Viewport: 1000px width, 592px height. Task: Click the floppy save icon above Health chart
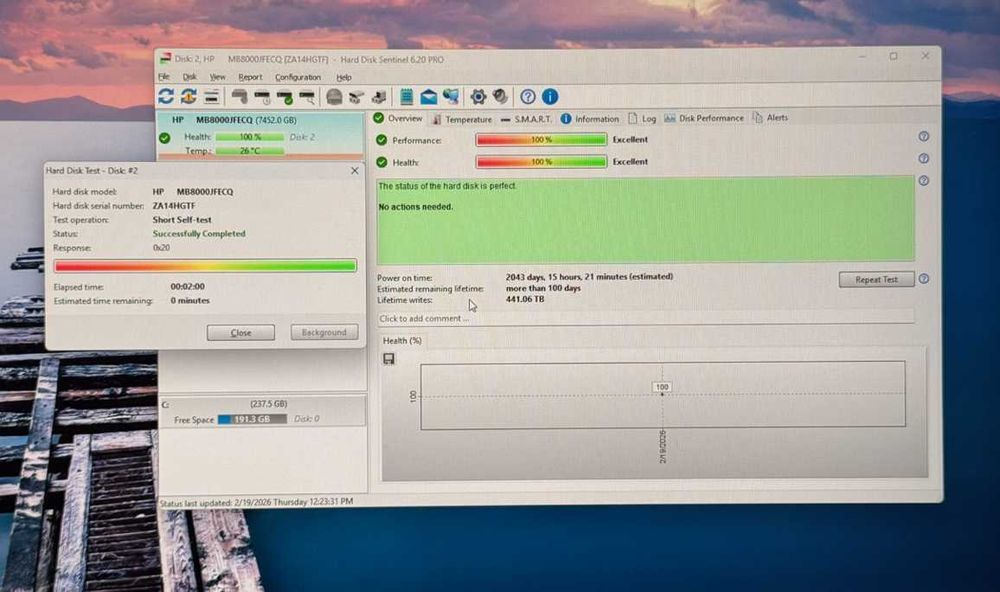point(388,359)
